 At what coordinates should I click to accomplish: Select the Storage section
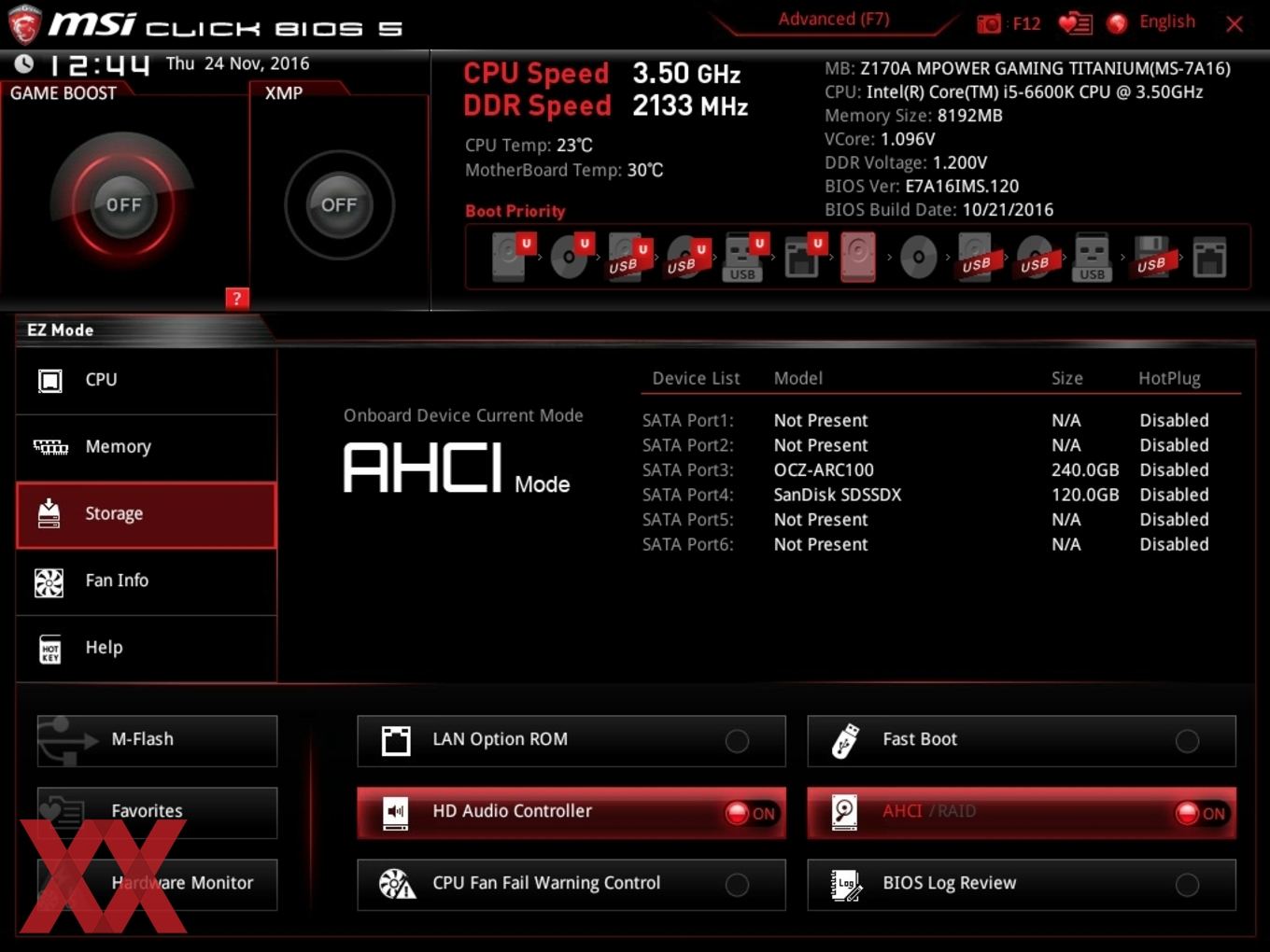tap(147, 514)
